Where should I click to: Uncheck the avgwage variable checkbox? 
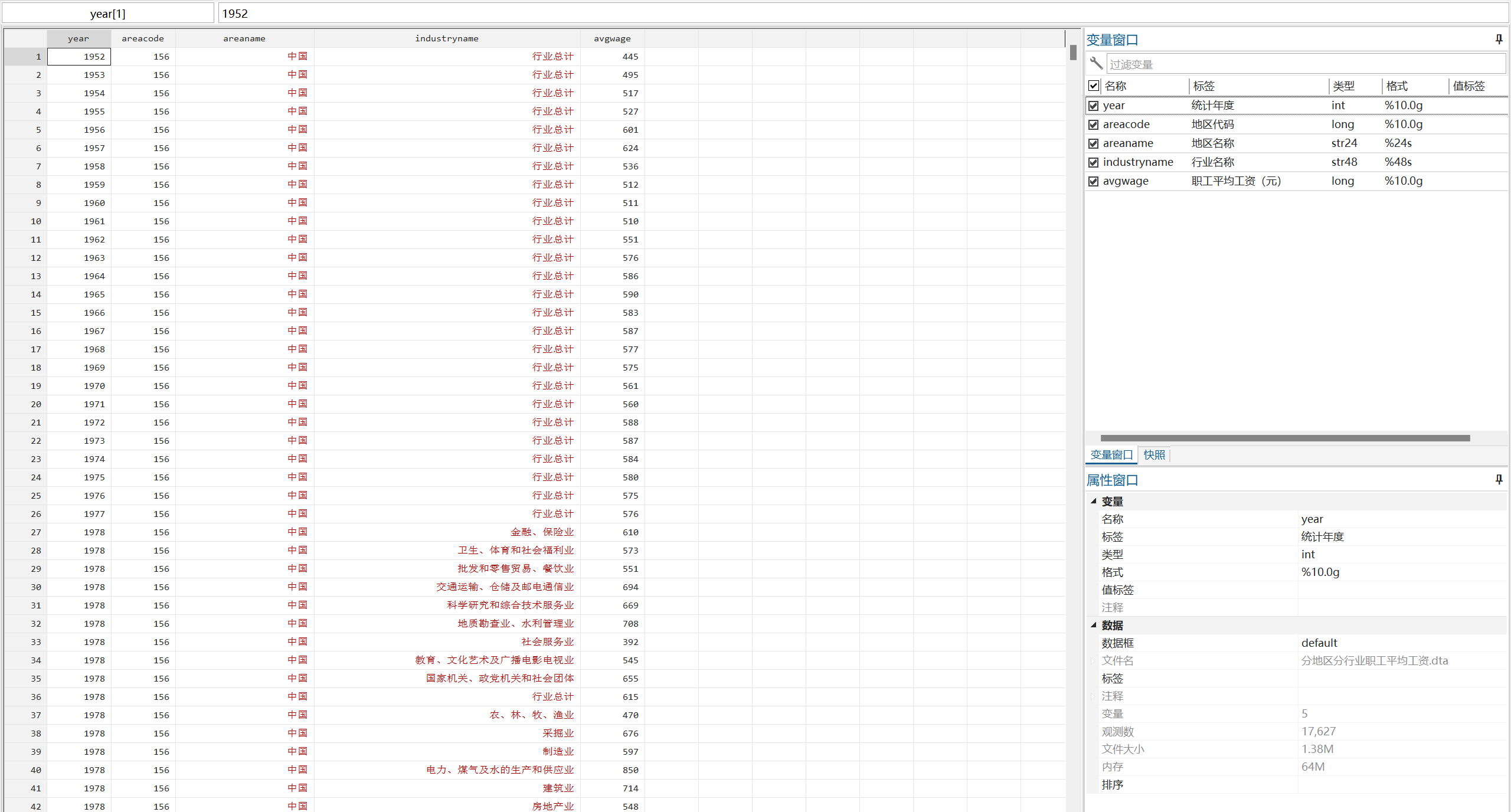[1094, 181]
